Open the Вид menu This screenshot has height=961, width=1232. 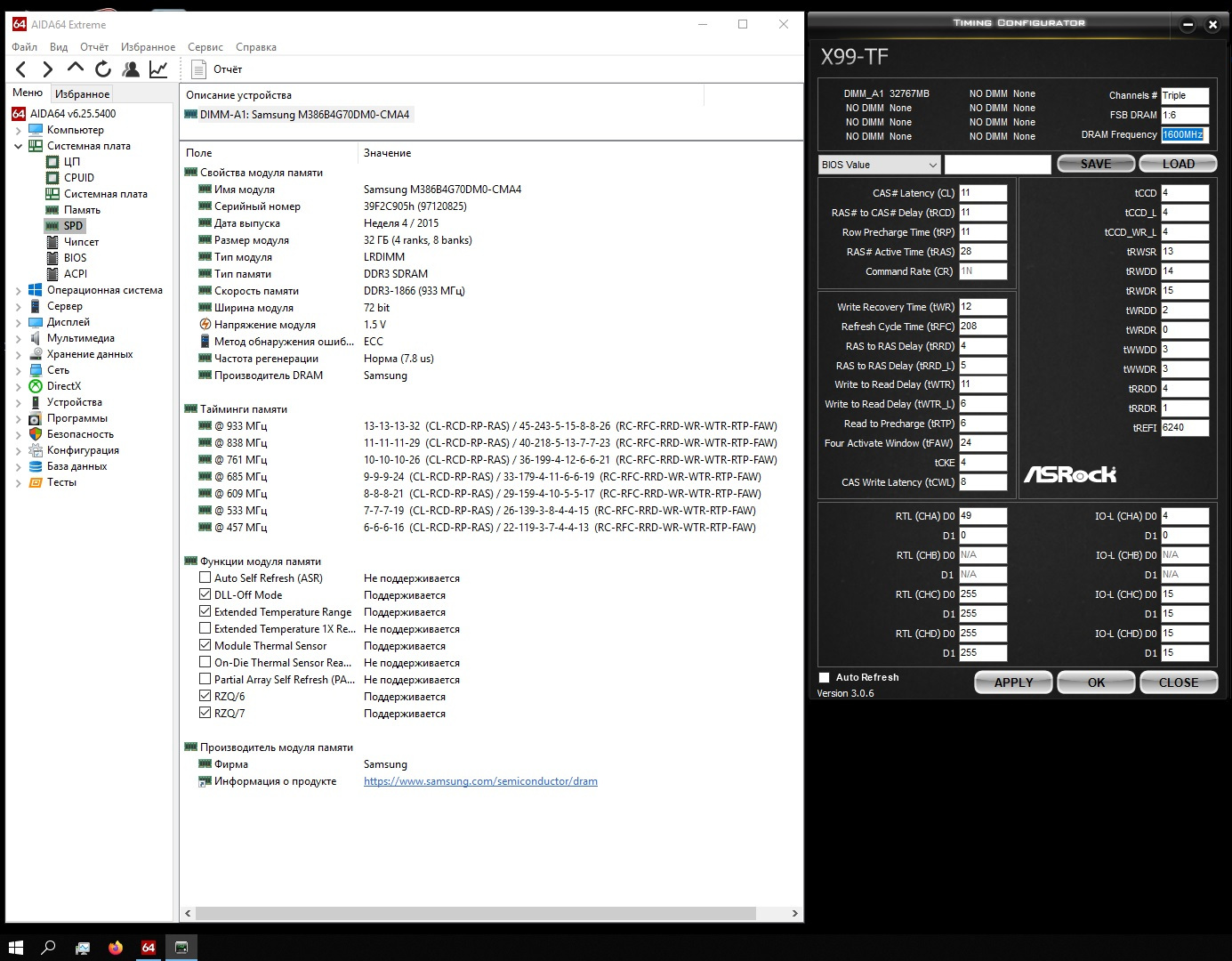(x=59, y=47)
